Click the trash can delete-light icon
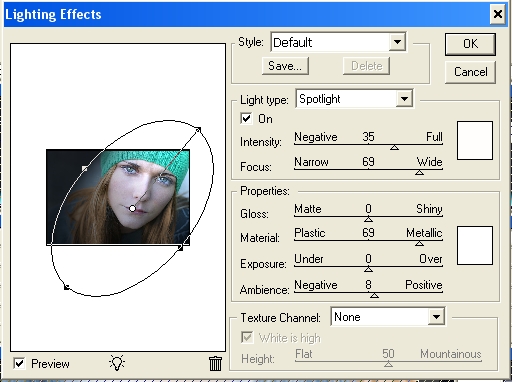 215,363
